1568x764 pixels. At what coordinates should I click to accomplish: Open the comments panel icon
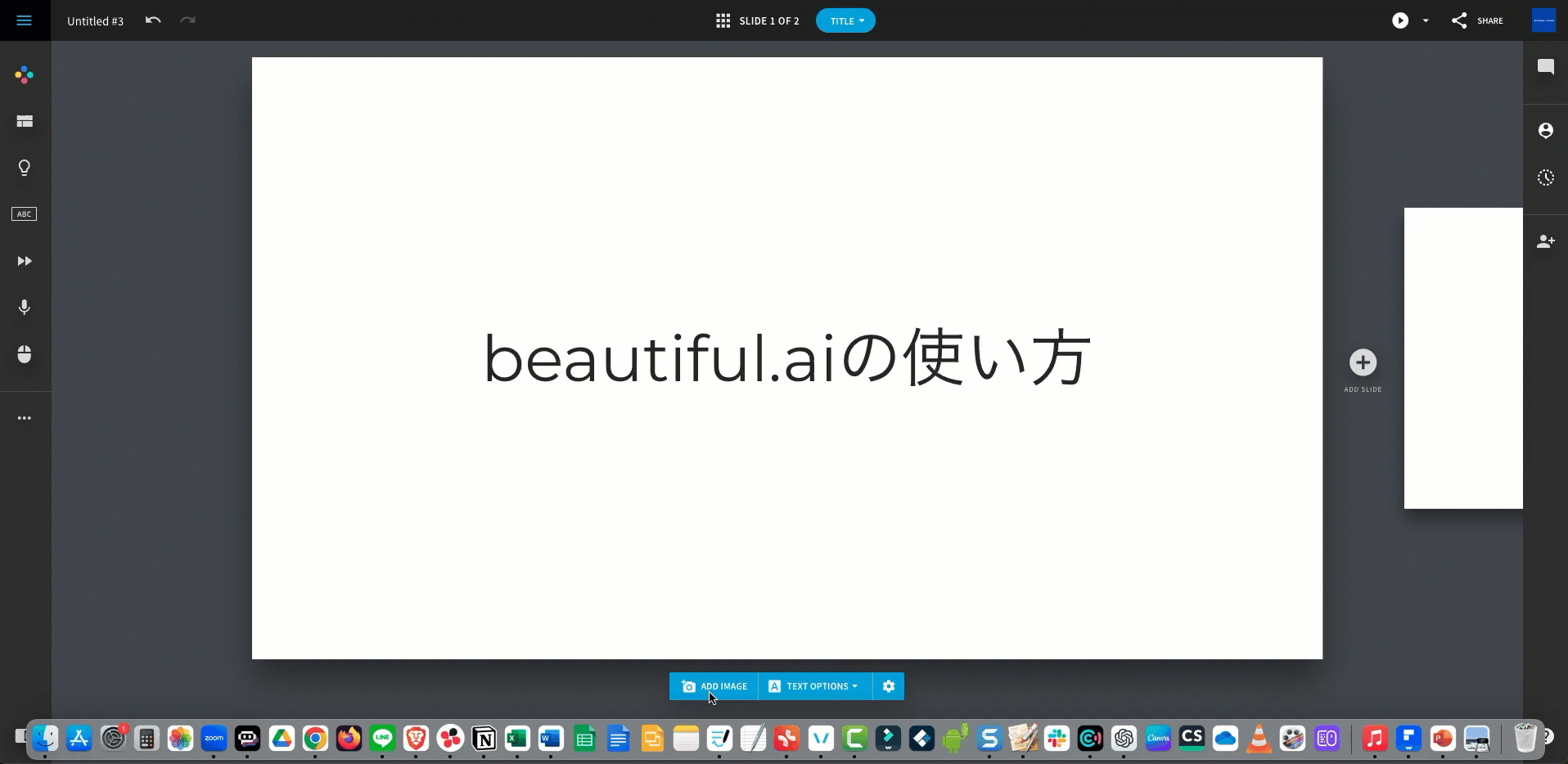click(x=1545, y=67)
